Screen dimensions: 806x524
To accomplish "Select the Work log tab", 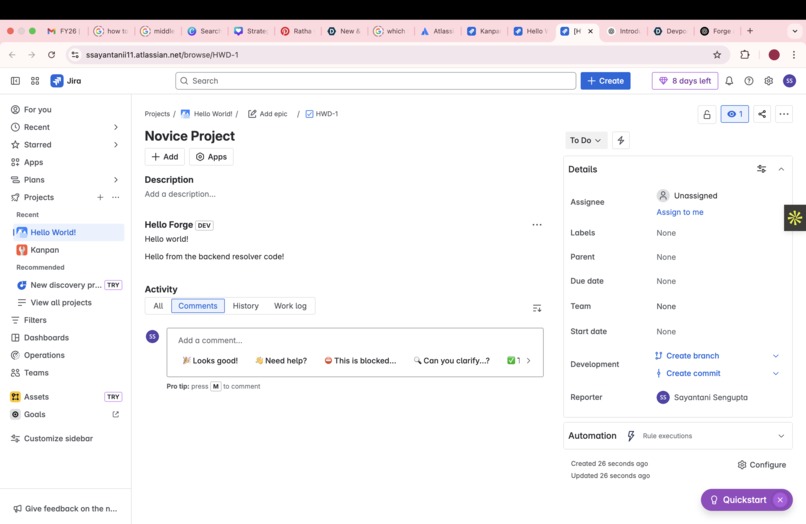I will pos(290,306).
